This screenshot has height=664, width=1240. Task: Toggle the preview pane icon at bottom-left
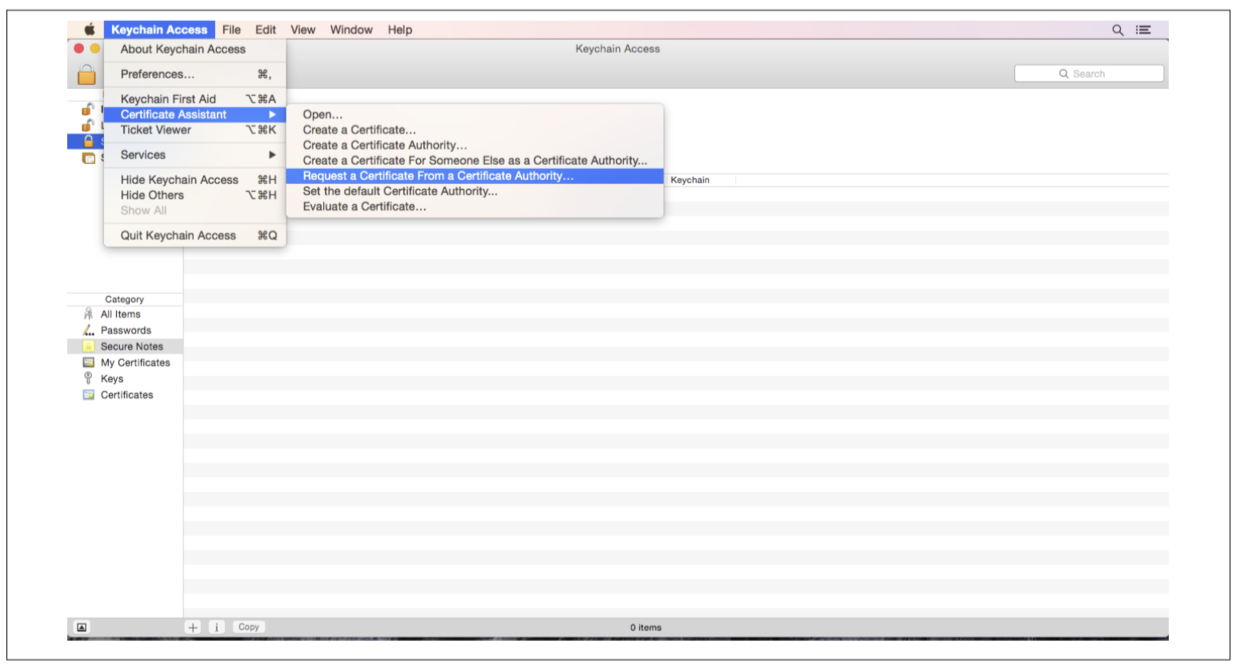coord(81,627)
